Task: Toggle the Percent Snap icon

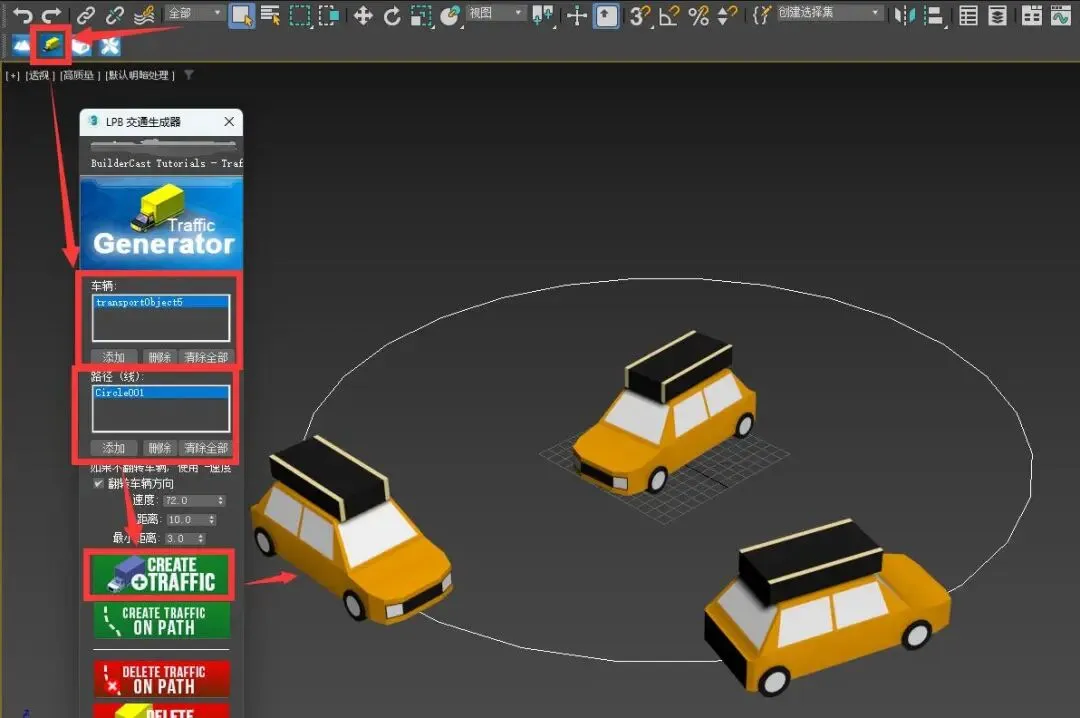Action: pos(699,15)
